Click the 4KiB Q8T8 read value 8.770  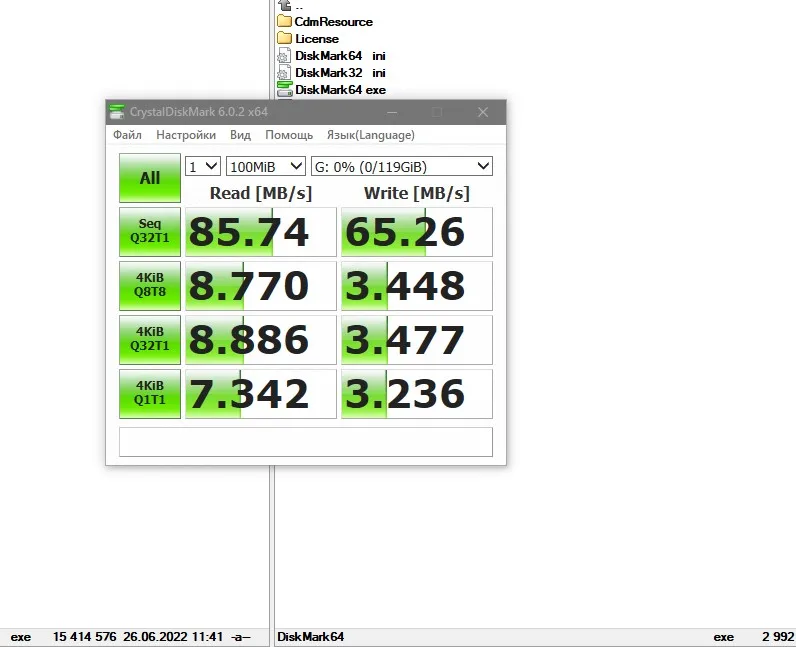coord(260,285)
